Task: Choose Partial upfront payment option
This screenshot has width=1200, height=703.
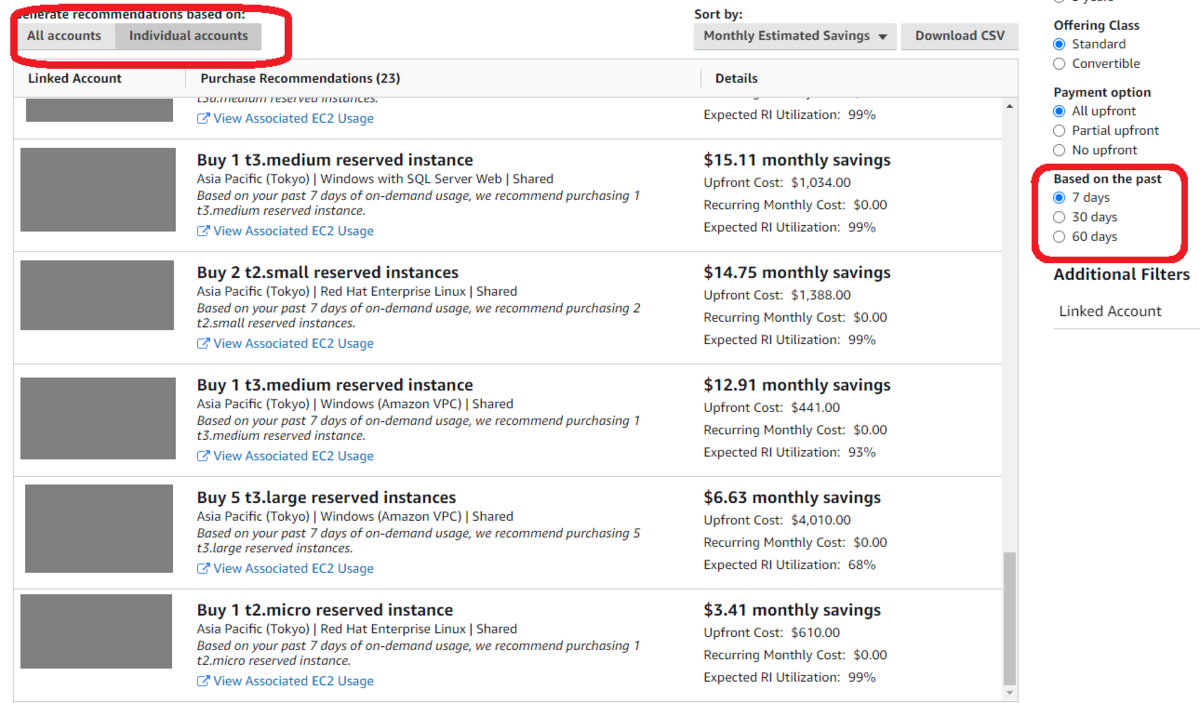Action: (1059, 131)
